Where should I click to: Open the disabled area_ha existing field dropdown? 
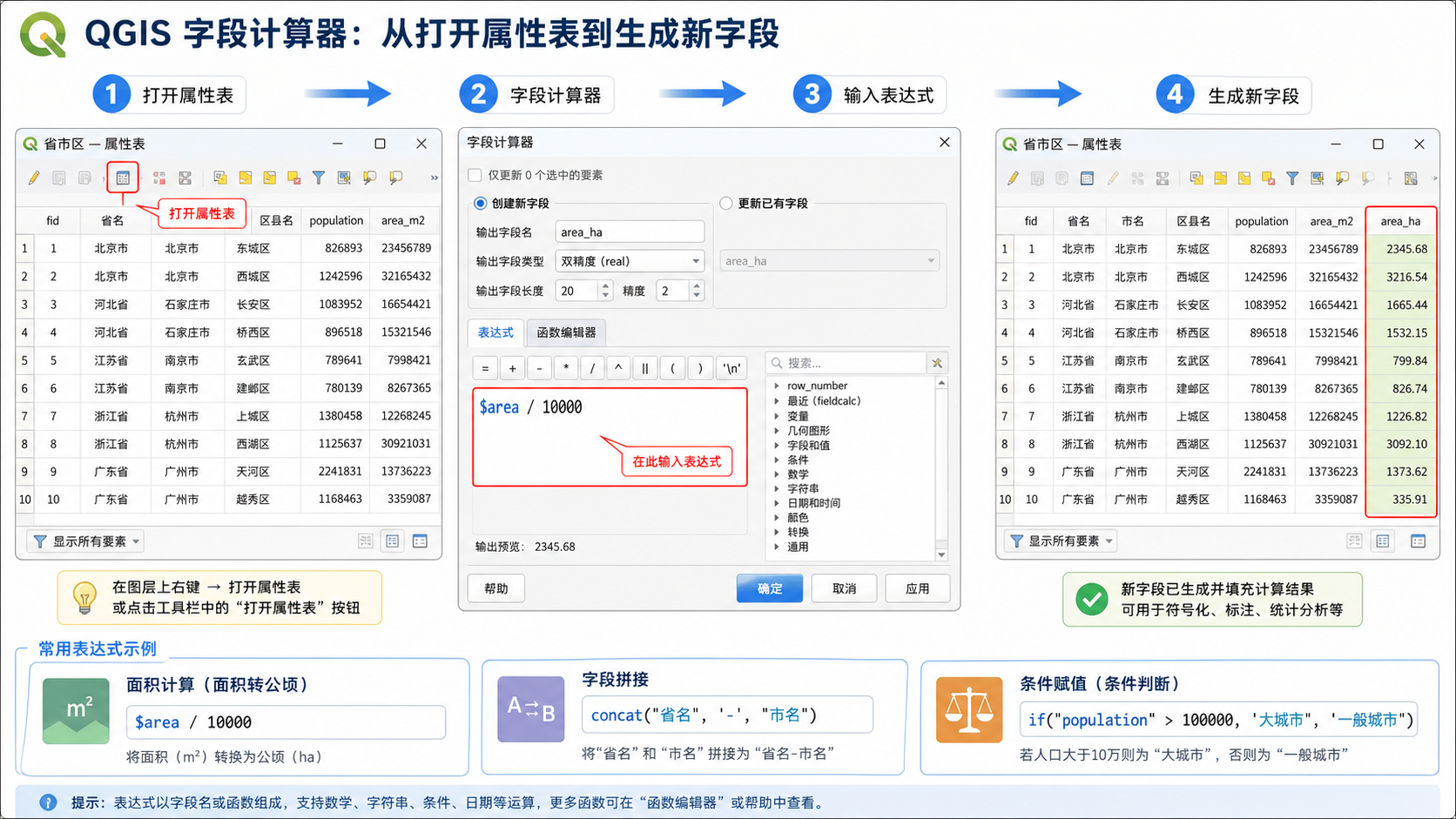(830, 261)
